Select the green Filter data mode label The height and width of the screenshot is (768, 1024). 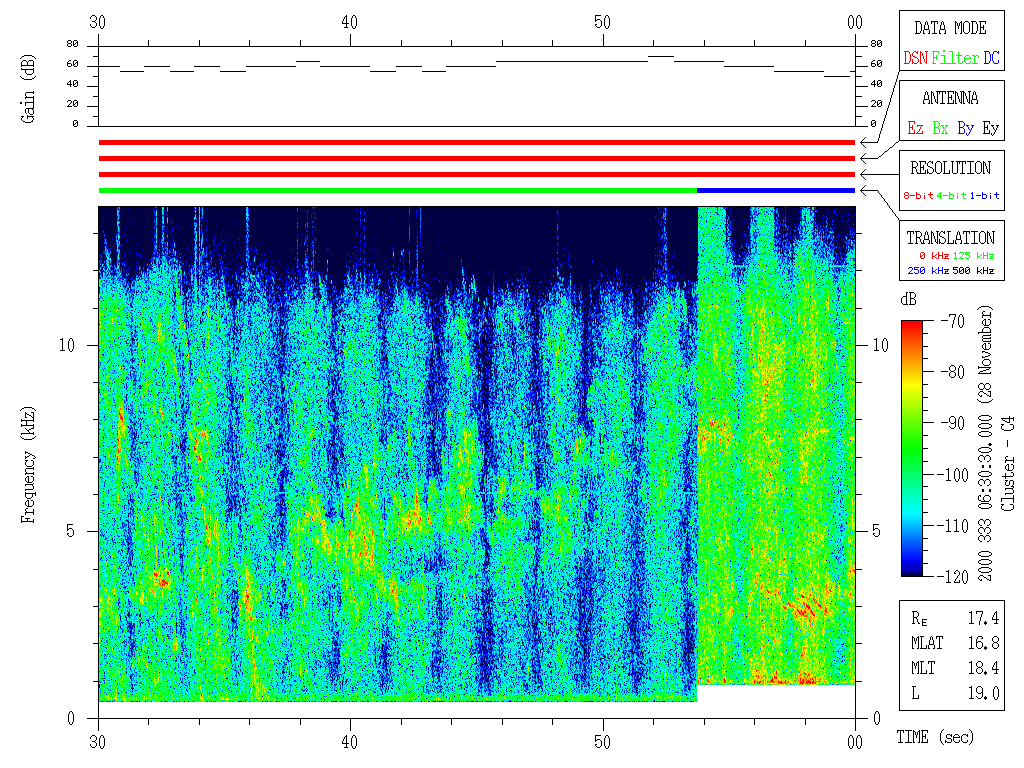(x=955, y=59)
